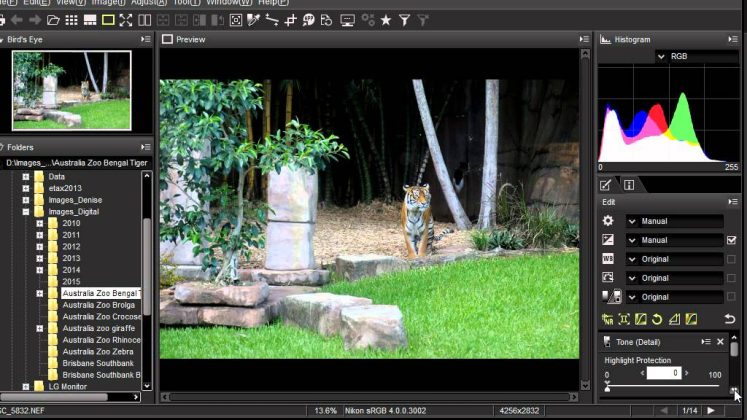Open the Folders panel options menu
The height and width of the screenshot is (420, 747).
point(146,147)
